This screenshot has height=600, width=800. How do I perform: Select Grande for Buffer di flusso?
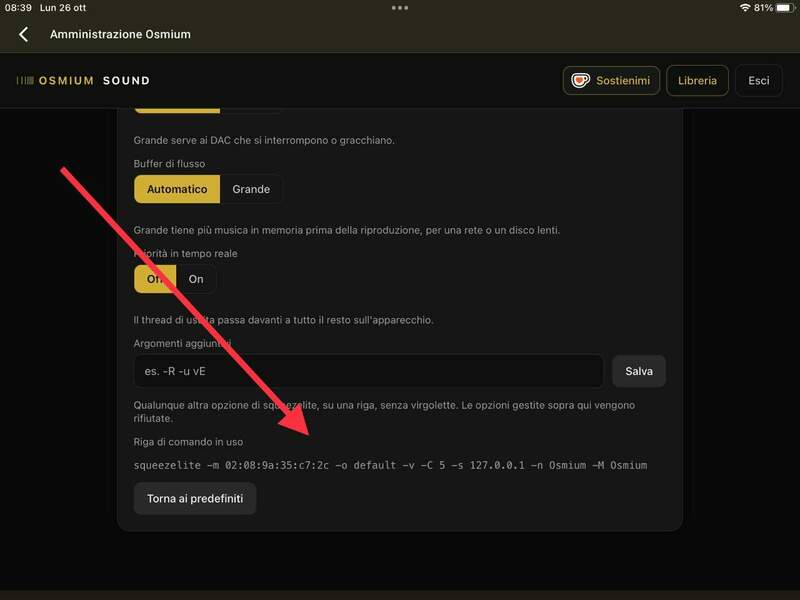tap(251, 189)
